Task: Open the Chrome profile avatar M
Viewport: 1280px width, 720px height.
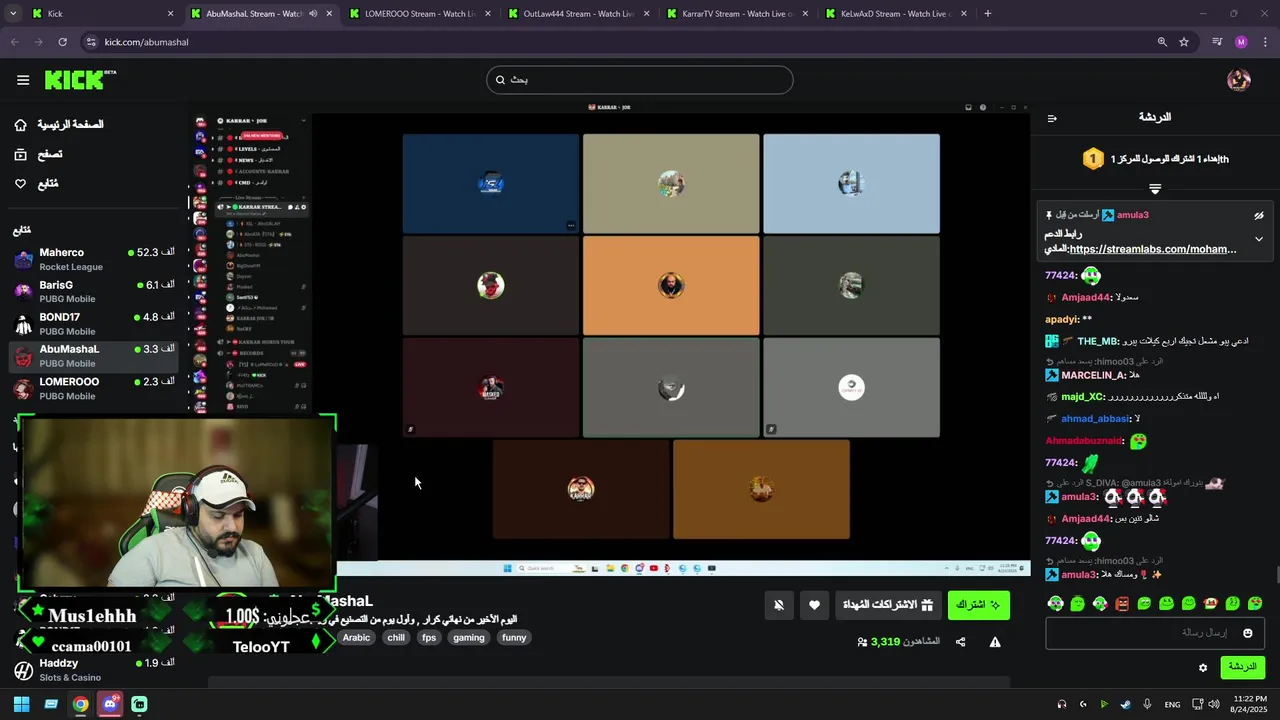Action: 1241,42
